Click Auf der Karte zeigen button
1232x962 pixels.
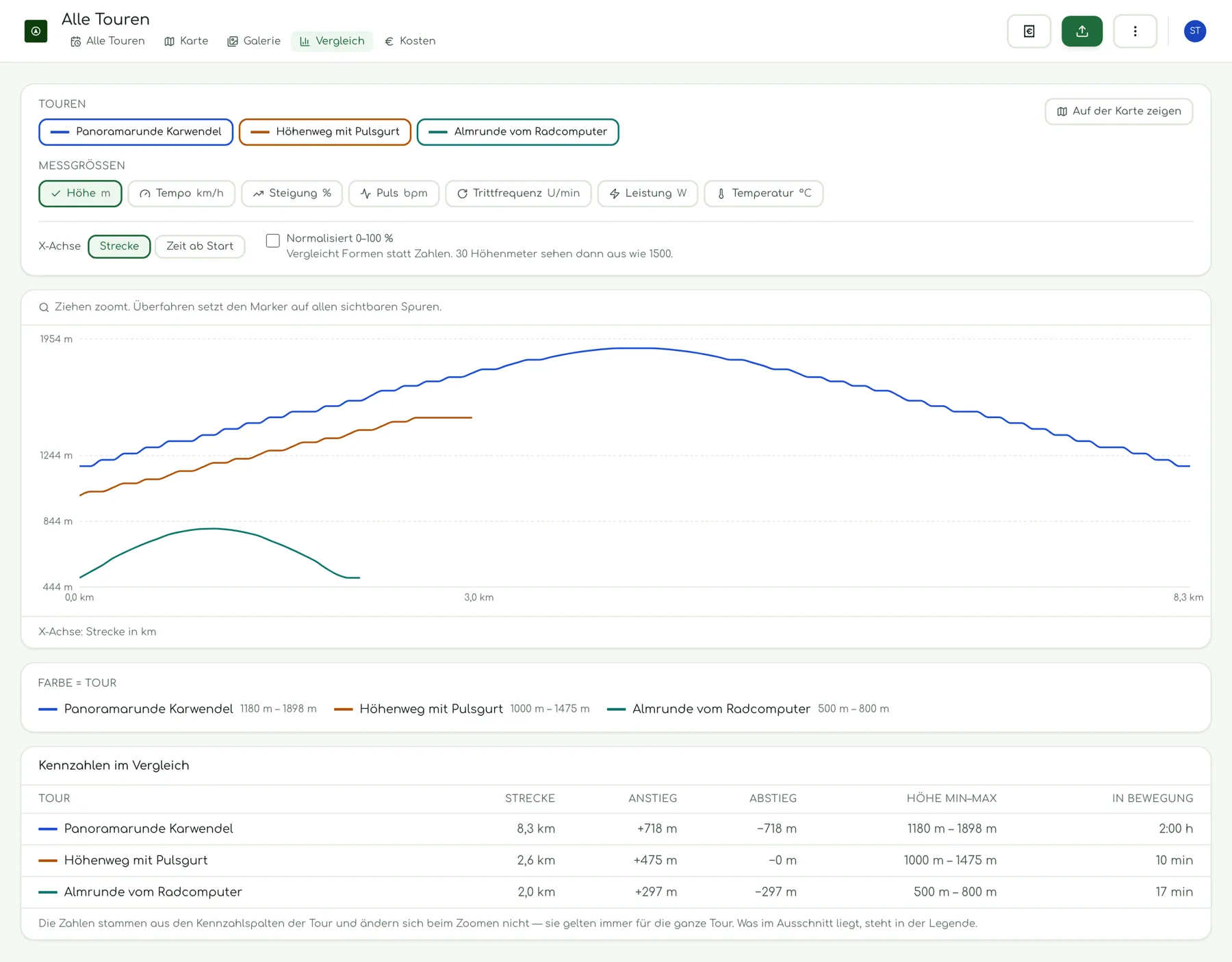tap(1118, 111)
